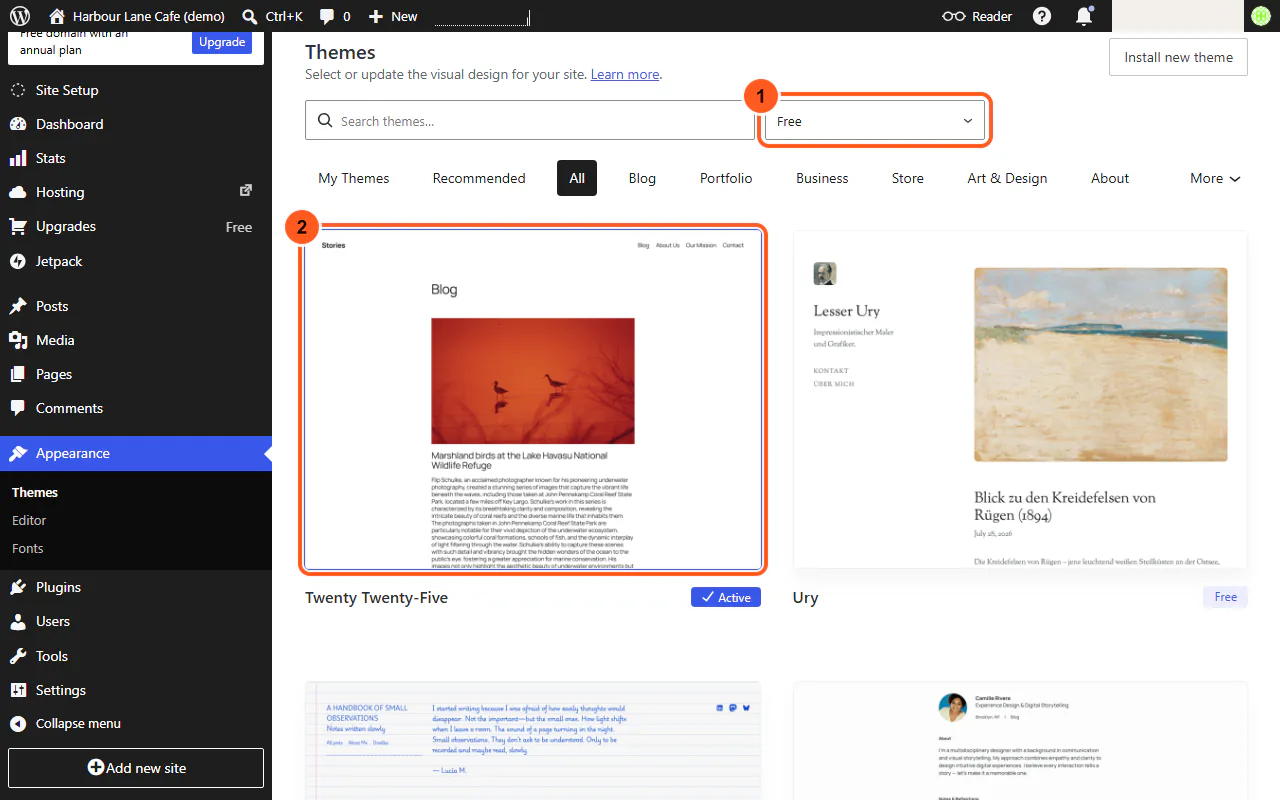This screenshot has width=1280, height=800.
Task: Select the Blog category tab
Action: pyautogui.click(x=642, y=178)
